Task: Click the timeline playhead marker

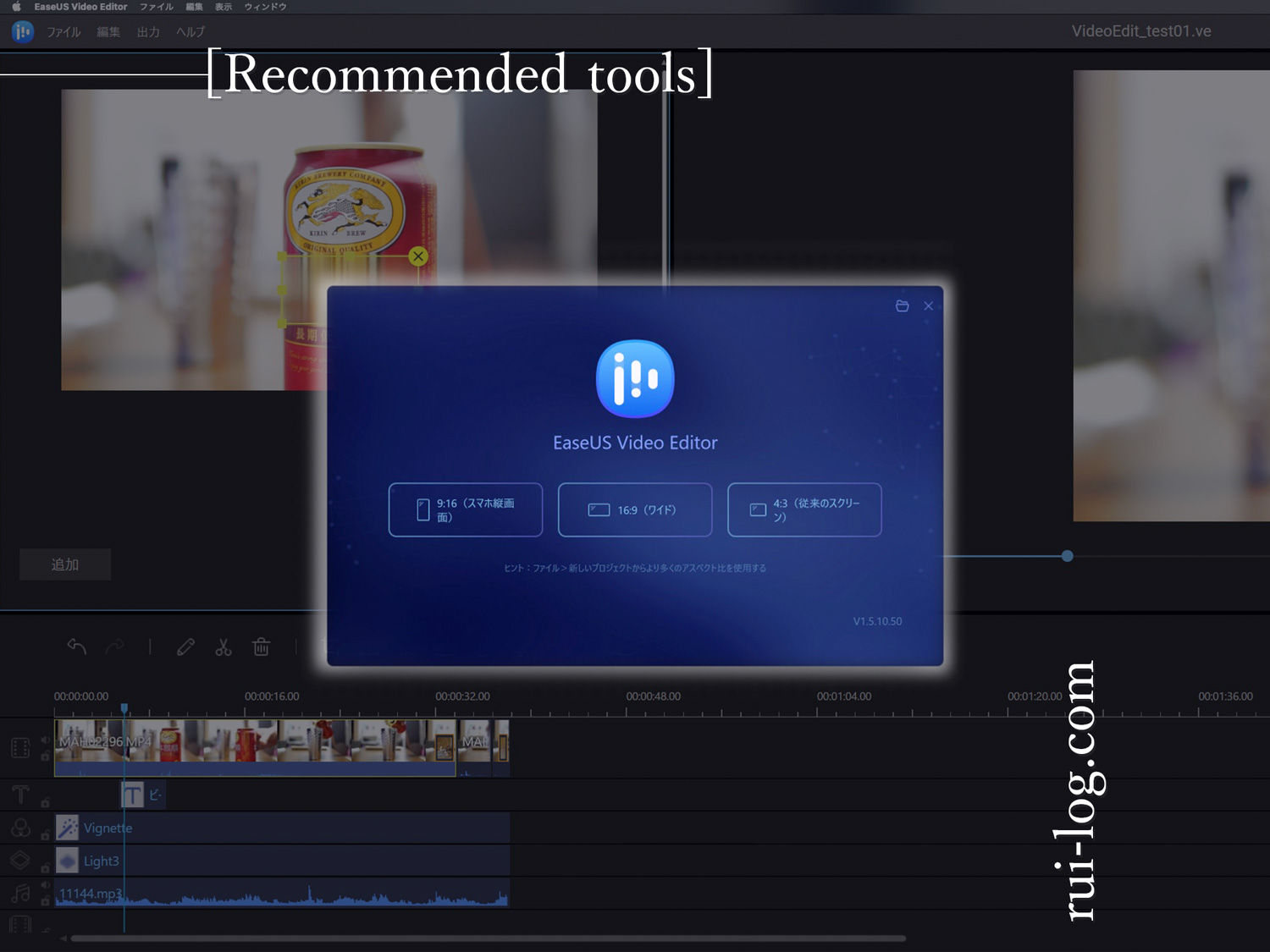Action: [x=124, y=708]
